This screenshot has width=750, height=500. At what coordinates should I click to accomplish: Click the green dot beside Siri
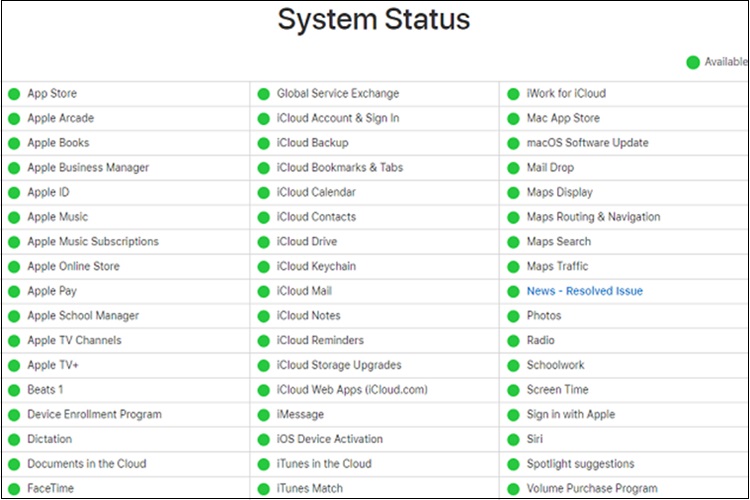[513, 440]
